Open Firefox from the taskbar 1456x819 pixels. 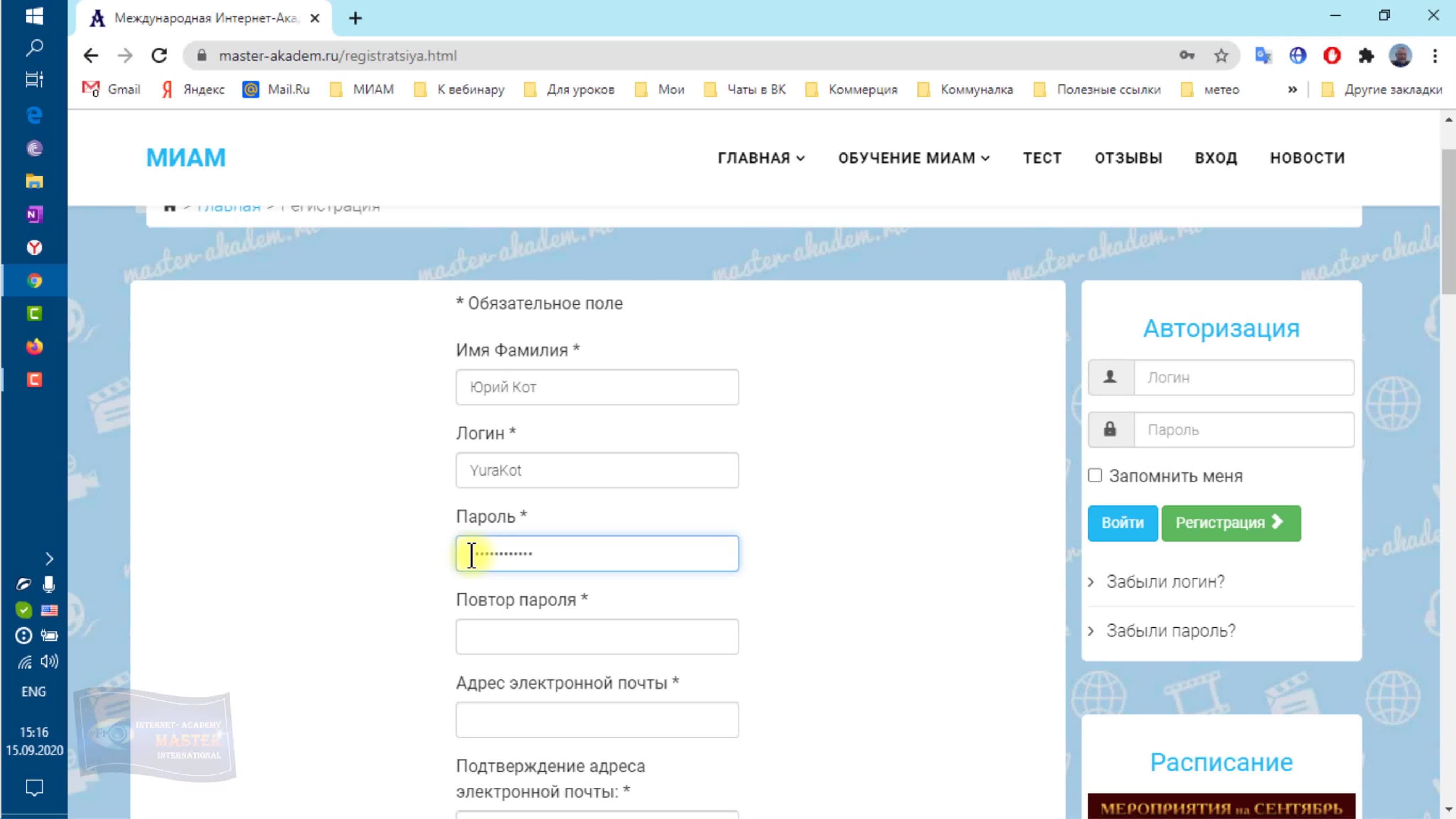34,347
